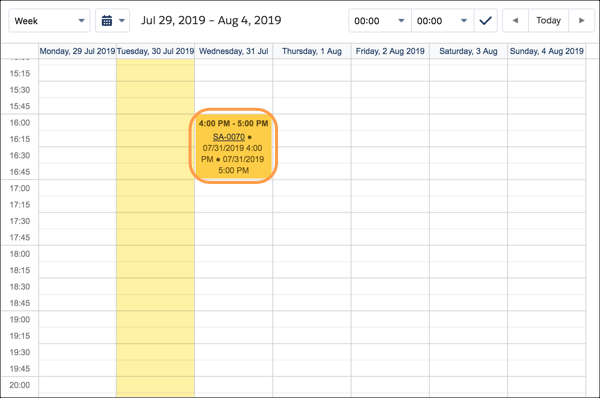
Task: Click the 15:15 time label
Action: click(20, 73)
